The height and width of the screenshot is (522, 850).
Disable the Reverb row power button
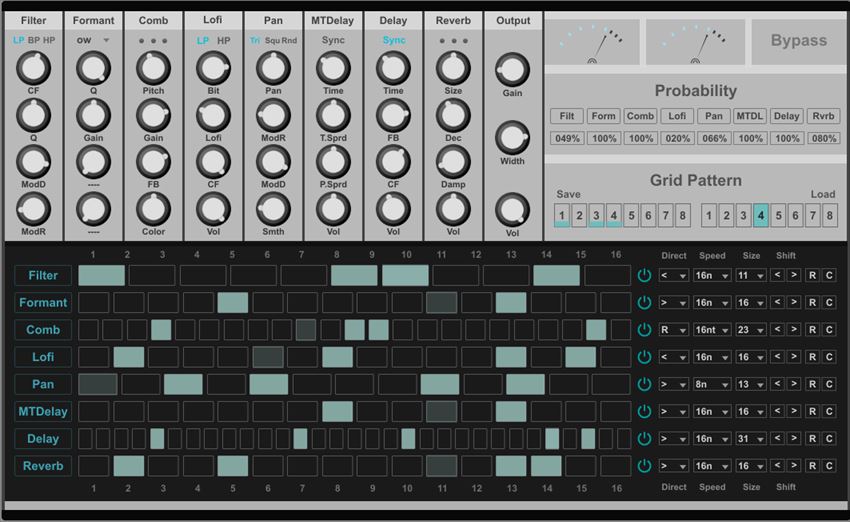(644, 466)
